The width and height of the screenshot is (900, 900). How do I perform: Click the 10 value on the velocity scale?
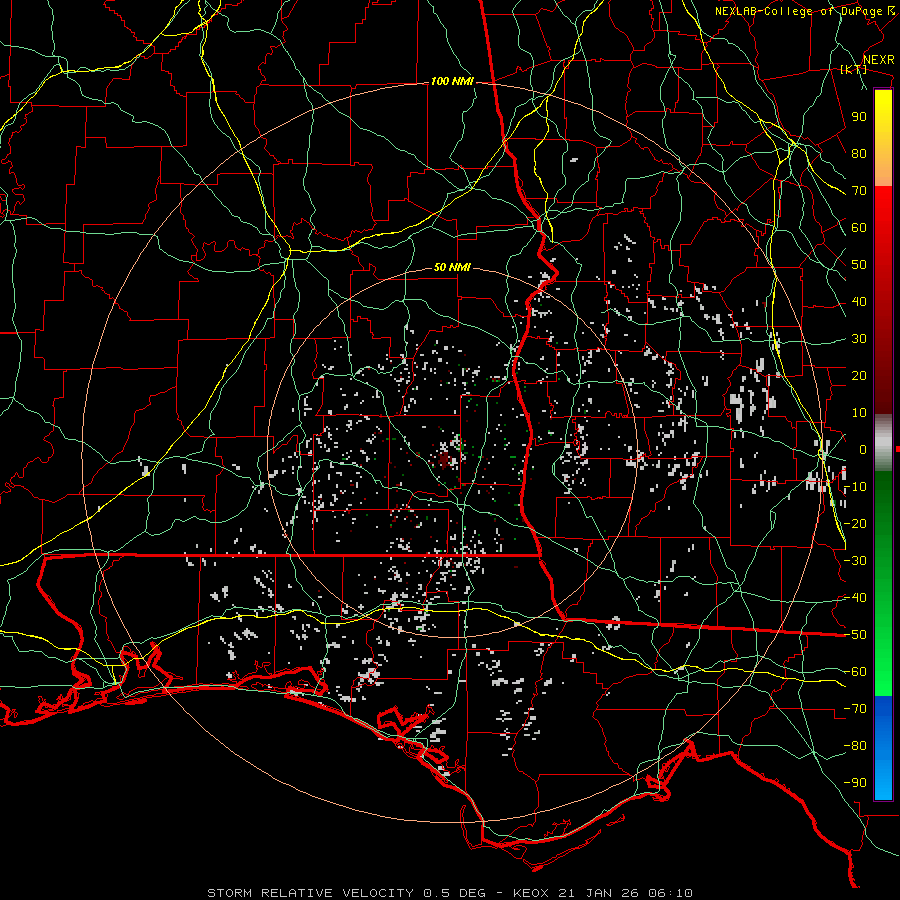point(859,413)
